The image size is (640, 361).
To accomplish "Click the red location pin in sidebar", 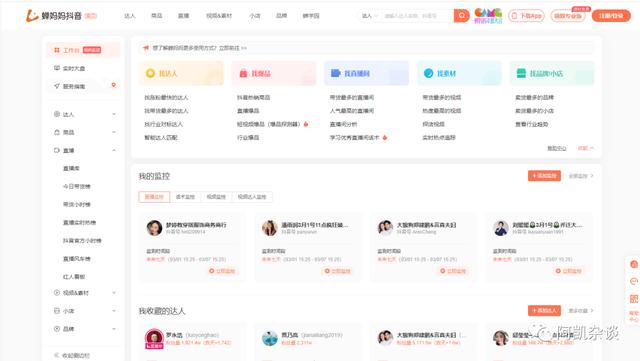I will click(113, 85).
